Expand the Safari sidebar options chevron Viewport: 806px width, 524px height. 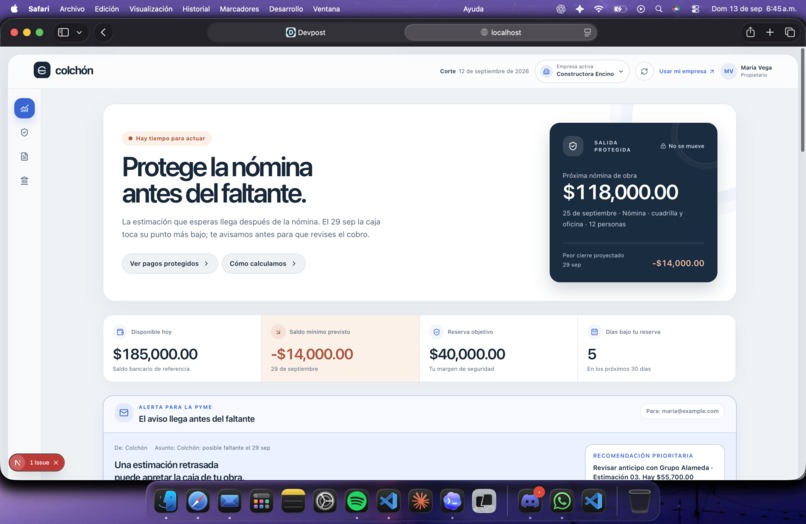[x=79, y=32]
